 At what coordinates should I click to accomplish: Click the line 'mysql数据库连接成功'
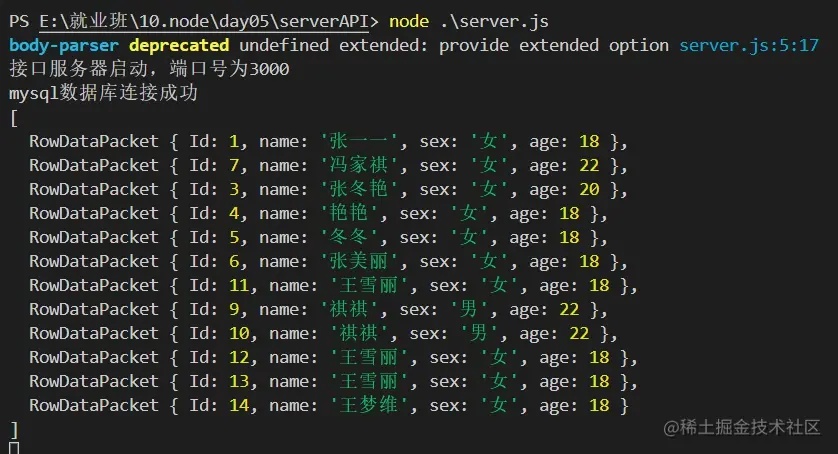(x=104, y=93)
